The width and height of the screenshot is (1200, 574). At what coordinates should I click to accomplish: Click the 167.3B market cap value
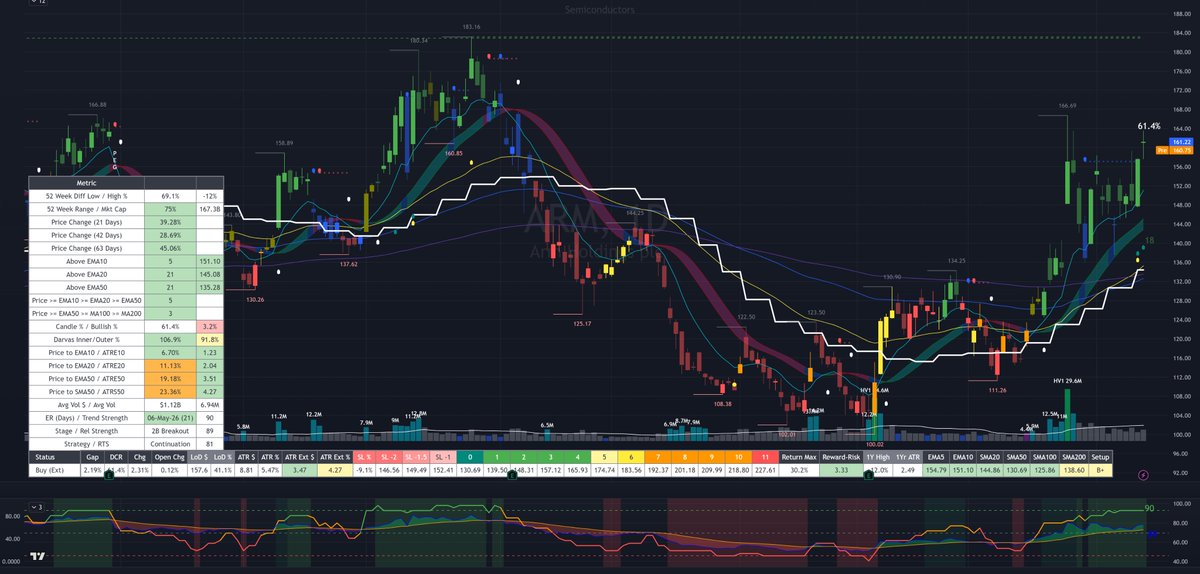(x=210, y=210)
